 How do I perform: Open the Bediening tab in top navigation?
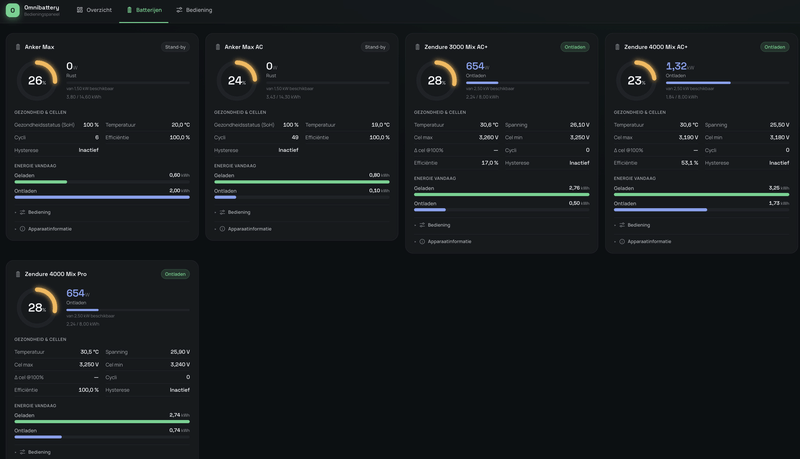194,10
